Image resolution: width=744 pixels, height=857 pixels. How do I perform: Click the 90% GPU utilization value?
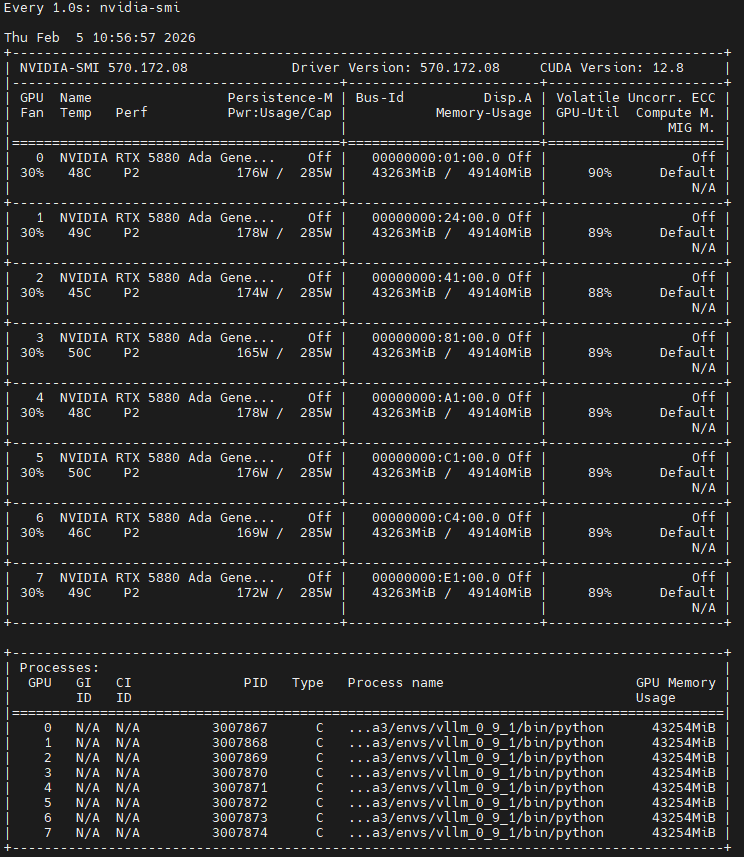click(x=600, y=173)
